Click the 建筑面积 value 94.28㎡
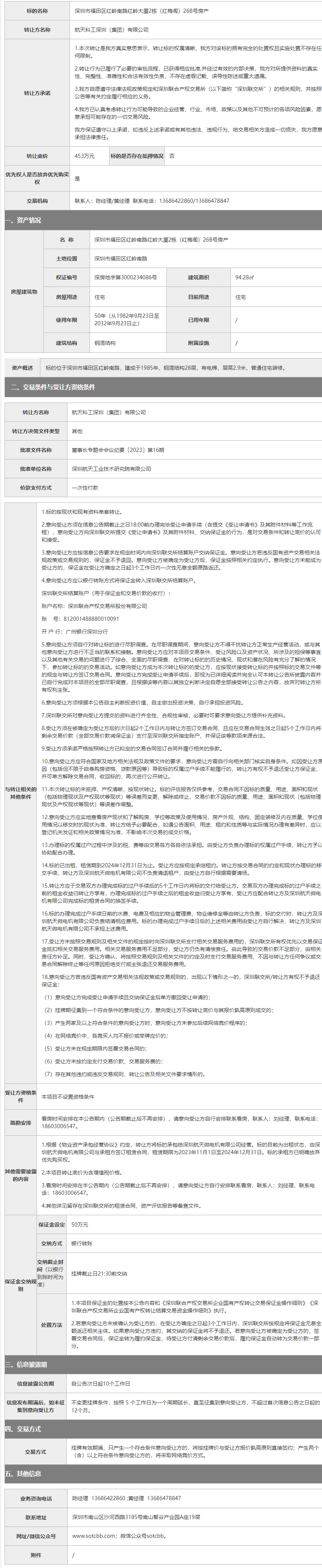 click(x=245, y=277)
